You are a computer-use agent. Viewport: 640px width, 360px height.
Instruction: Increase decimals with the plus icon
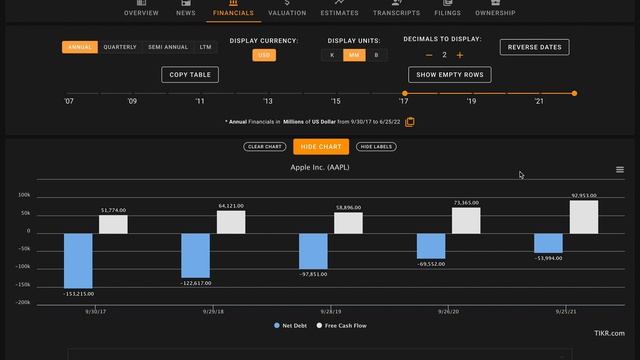[460, 55]
